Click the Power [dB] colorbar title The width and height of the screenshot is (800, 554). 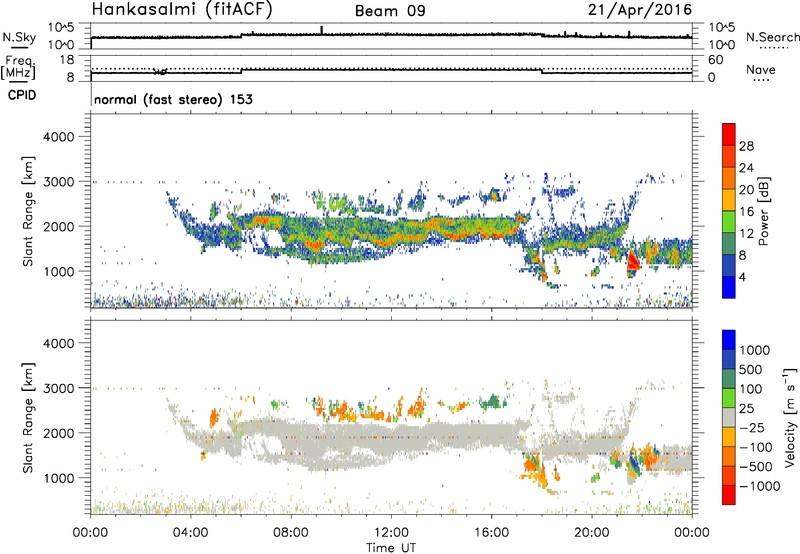[763, 211]
